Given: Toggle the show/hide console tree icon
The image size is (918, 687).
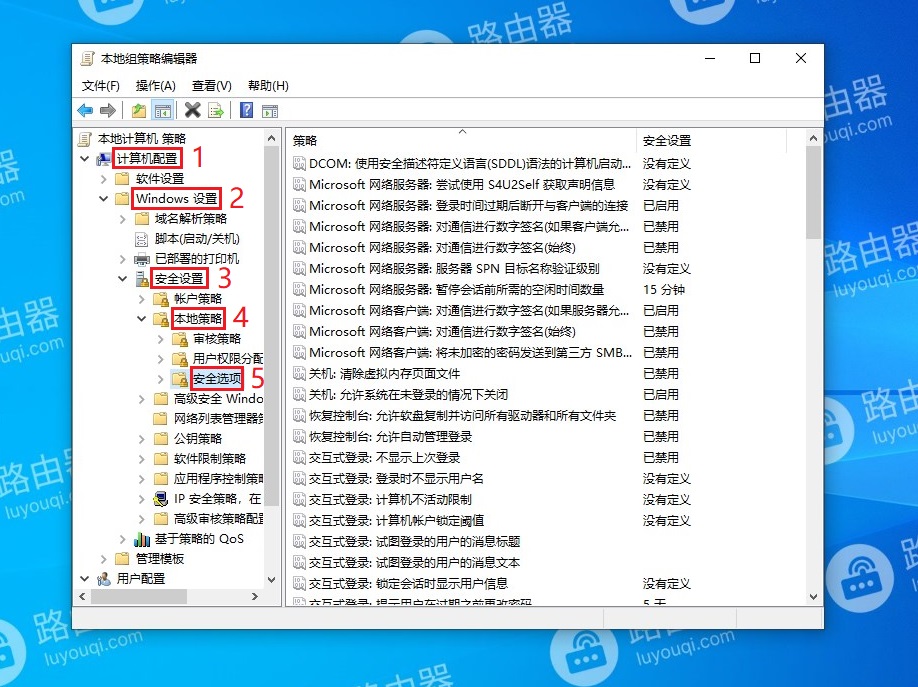Looking at the screenshot, I should click(x=162, y=110).
